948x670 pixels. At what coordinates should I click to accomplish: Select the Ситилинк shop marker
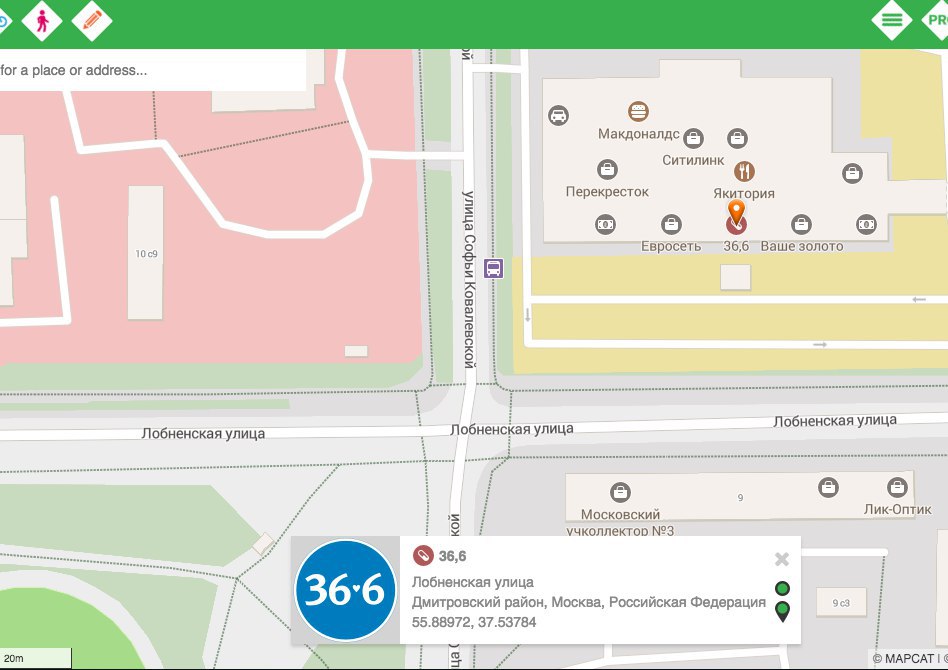693,138
